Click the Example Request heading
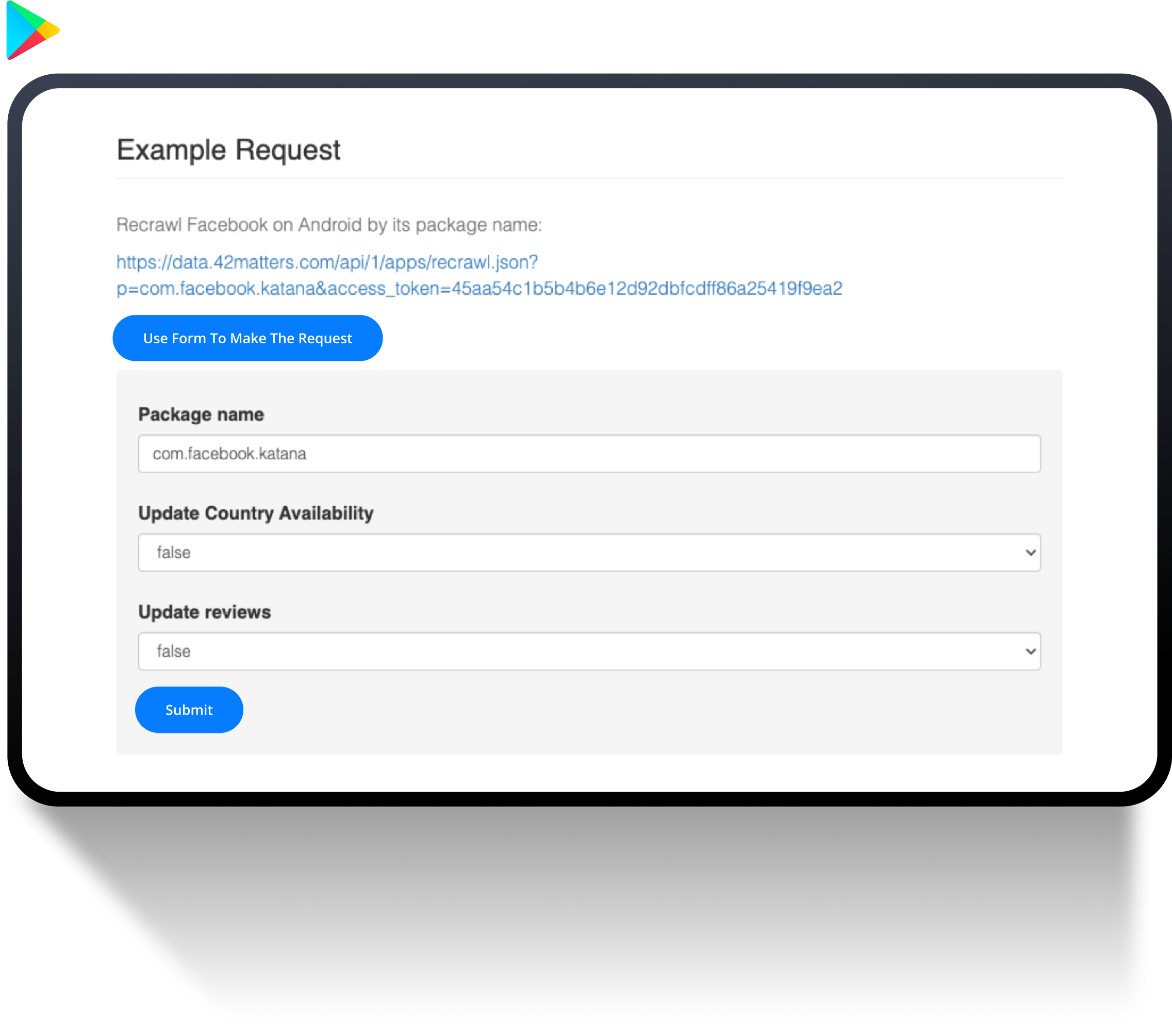Screen dimensions: 1172x1036 coord(228,149)
